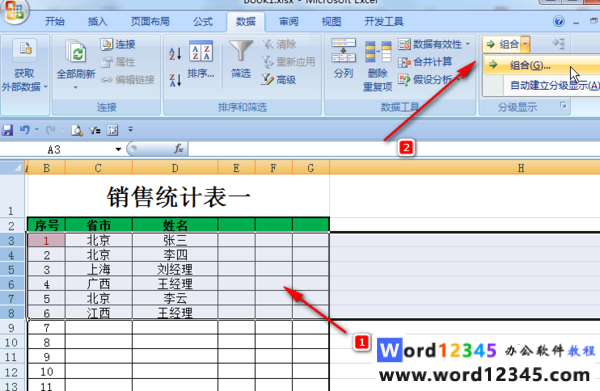600x391 pixels.
Task: Click the form quick-access icon
Action: tap(112, 130)
